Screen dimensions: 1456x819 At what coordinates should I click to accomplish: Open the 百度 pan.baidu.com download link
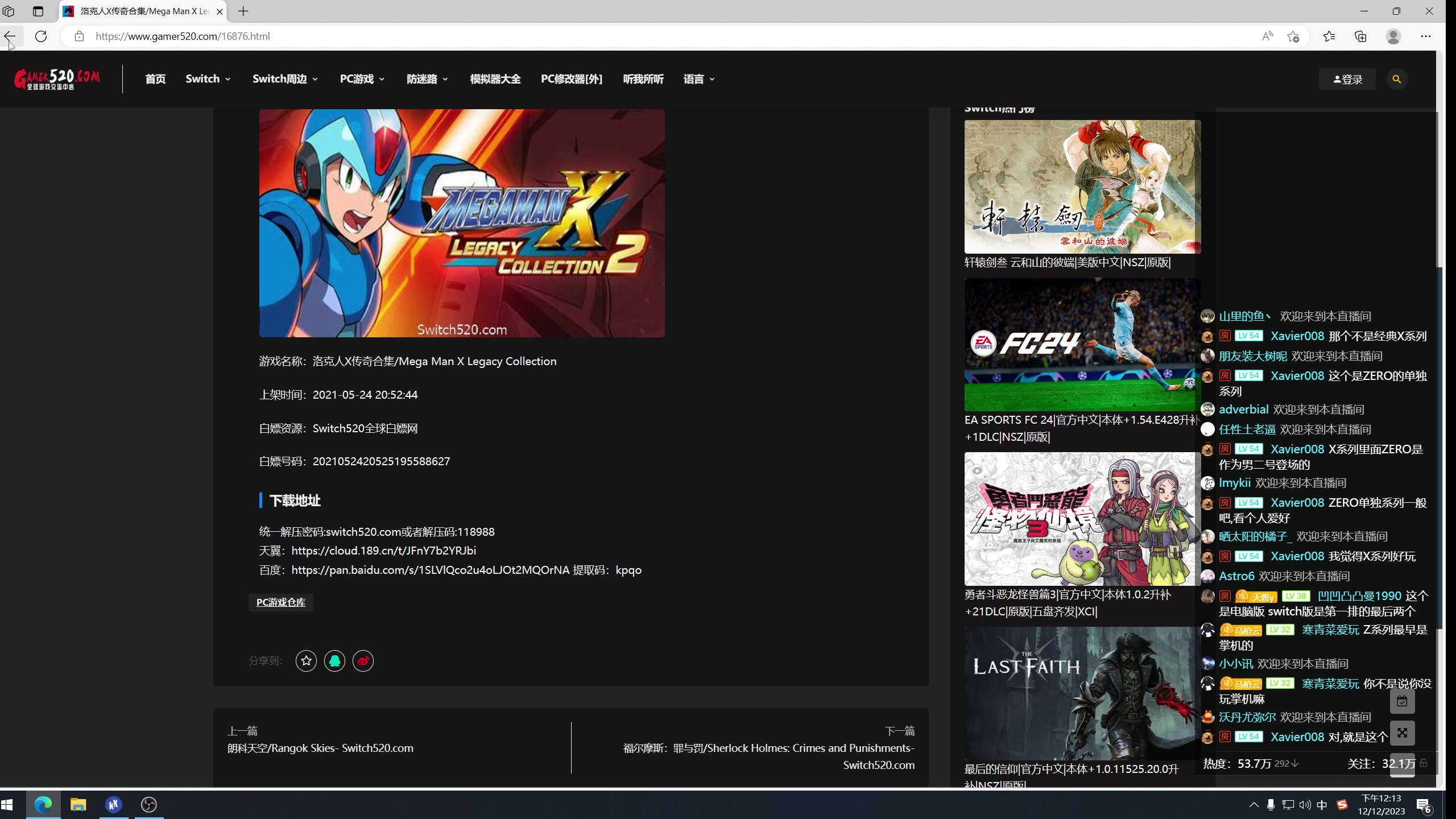point(431,570)
